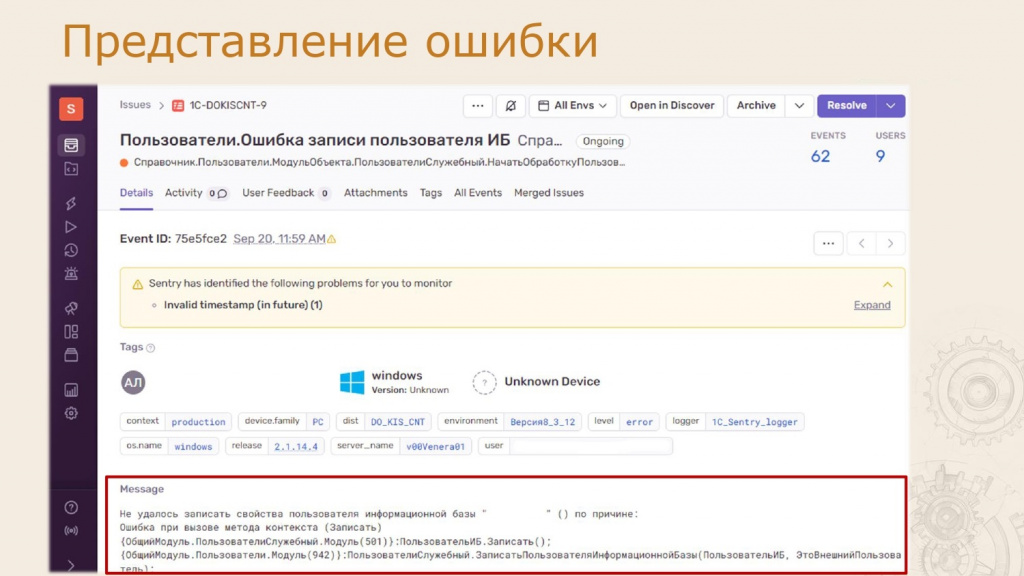Click the 1C-DOKISCNT-9 issue ID
This screenshot has width=1024, height=576.
coord(228,105)
